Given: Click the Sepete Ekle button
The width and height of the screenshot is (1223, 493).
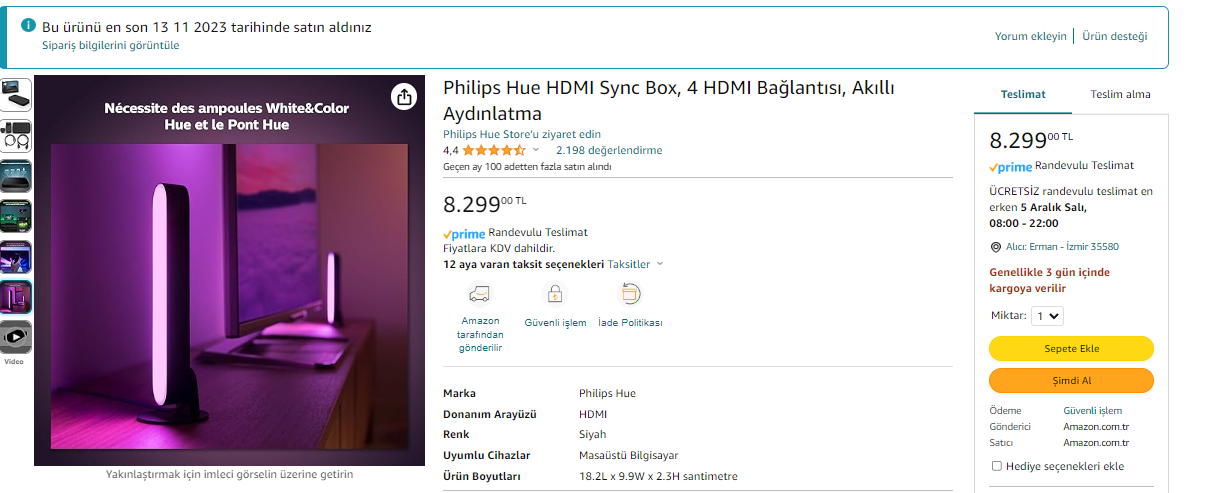Looking at the screenshot, I should [1071, 348].
